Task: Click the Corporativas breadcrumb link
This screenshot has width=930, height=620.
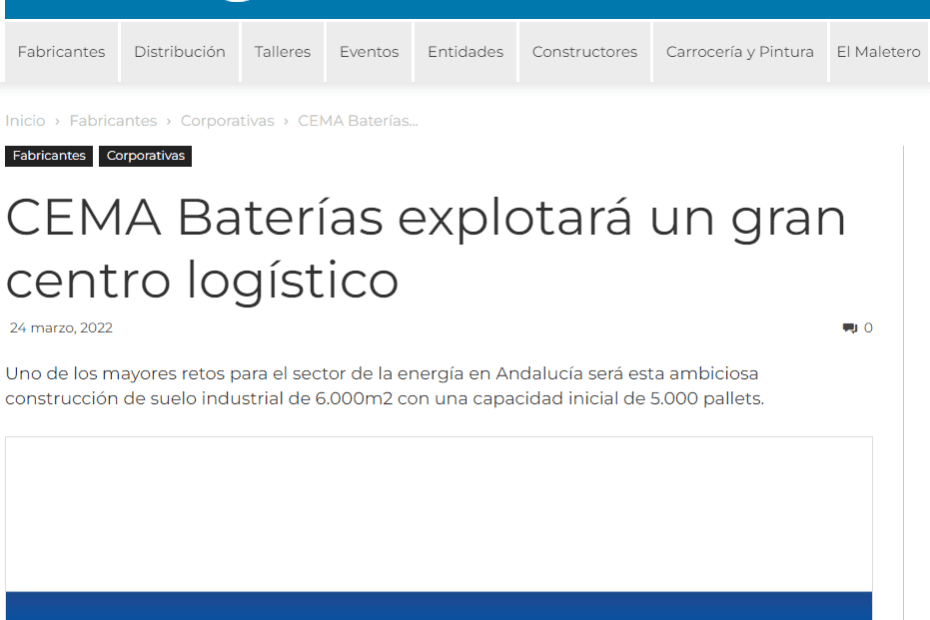Action: click(228, 121)
